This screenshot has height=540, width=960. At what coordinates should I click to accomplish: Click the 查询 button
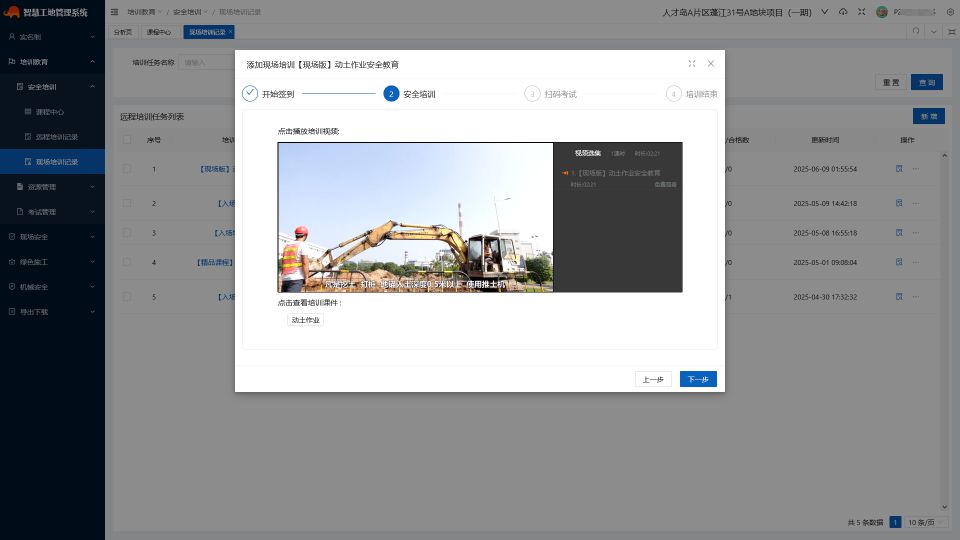(927, 82)
